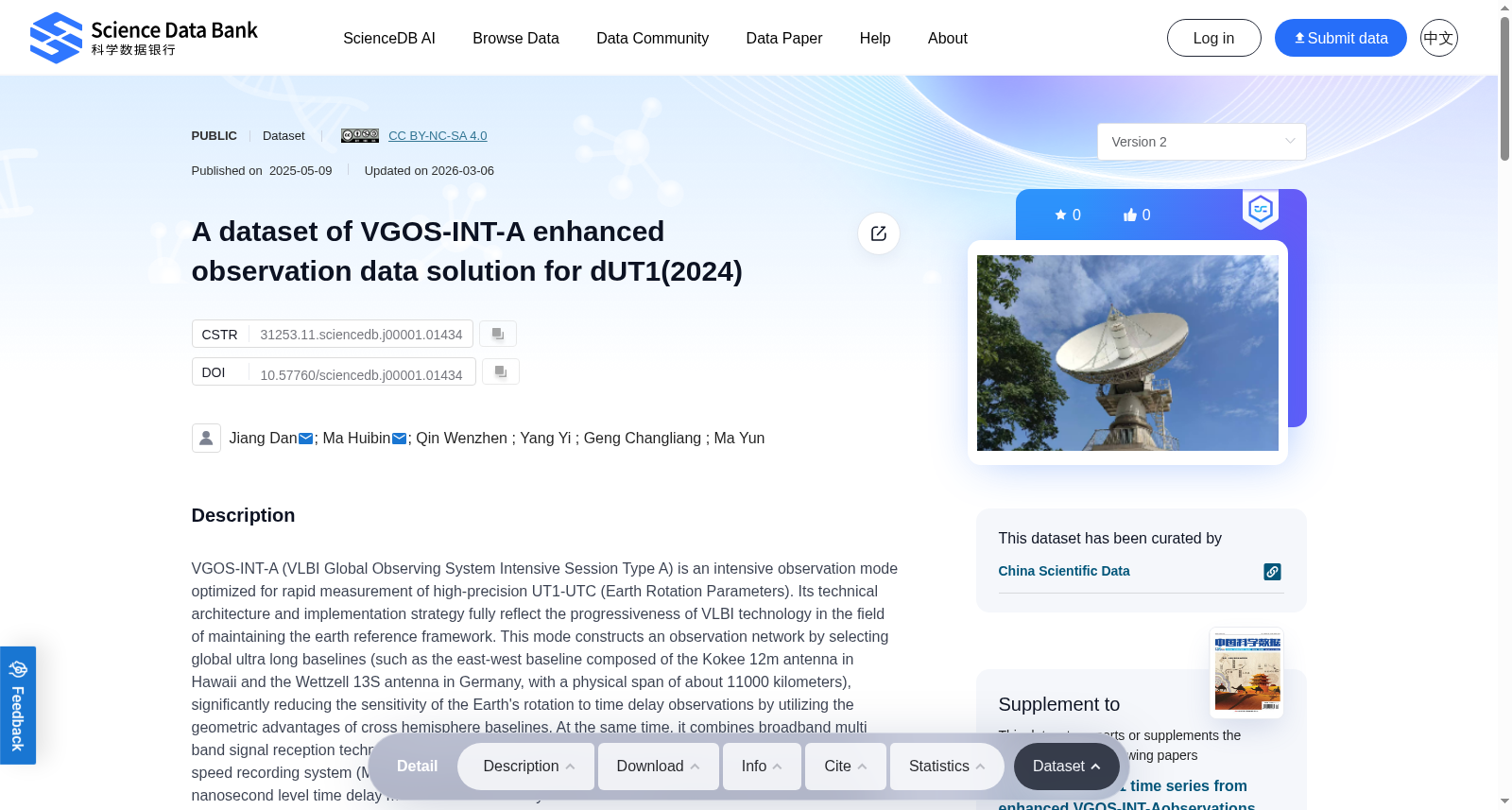Image resolution: width=1512 pixels, height=810 pixels.
Task: Open the China Scientific Data link icon
Action: [1272, 572]
